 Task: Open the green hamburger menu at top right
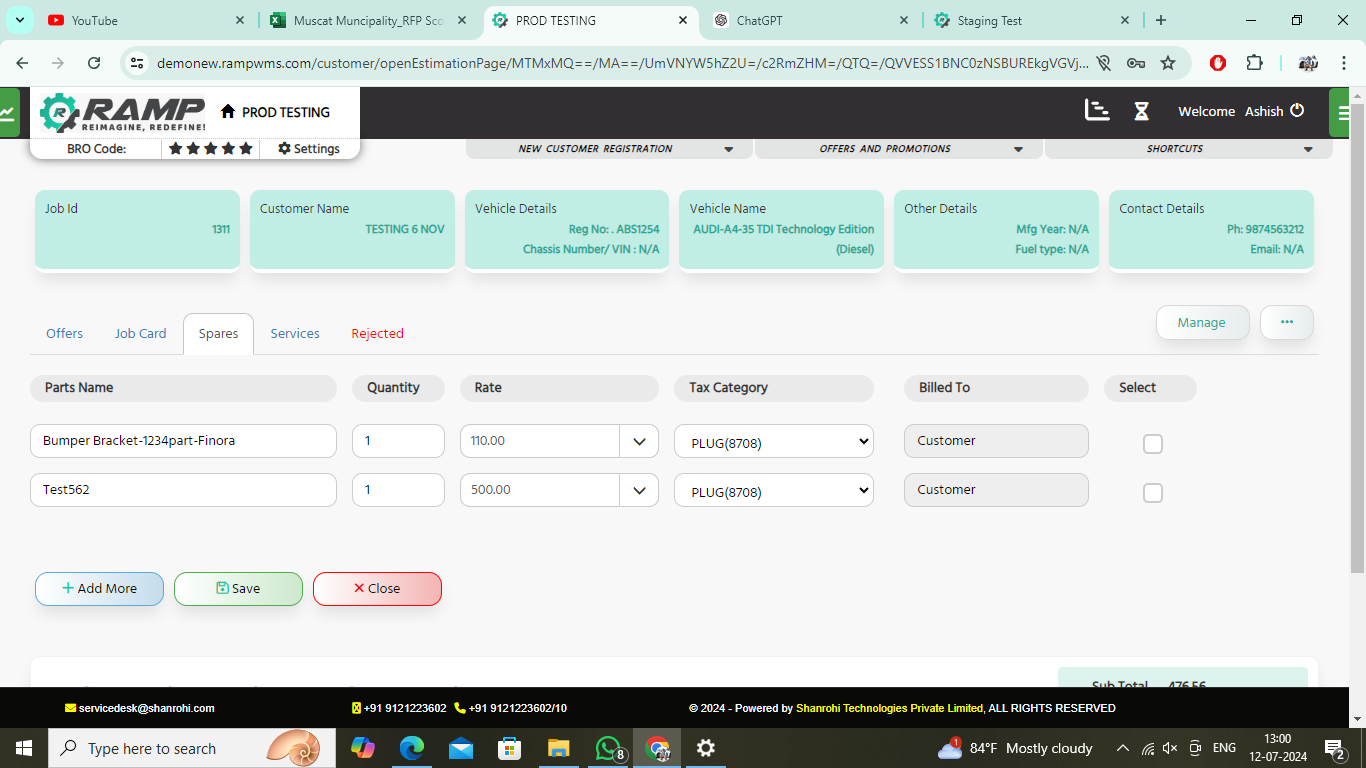[x=1341, y=111]
